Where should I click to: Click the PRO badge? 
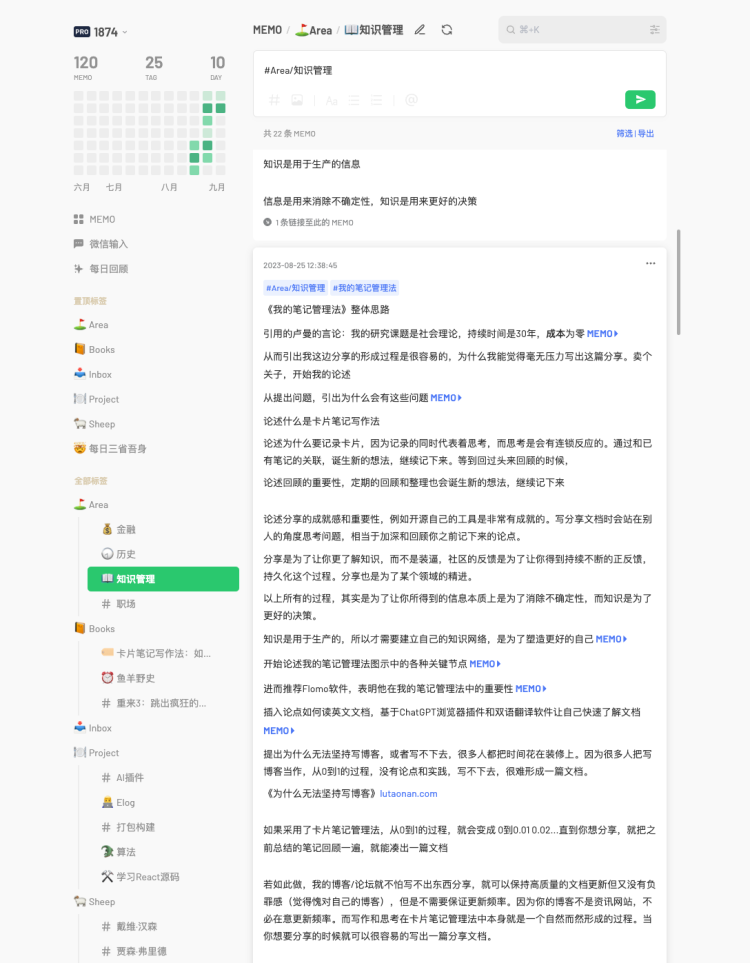pyautogui.click(x=82, y=32)
